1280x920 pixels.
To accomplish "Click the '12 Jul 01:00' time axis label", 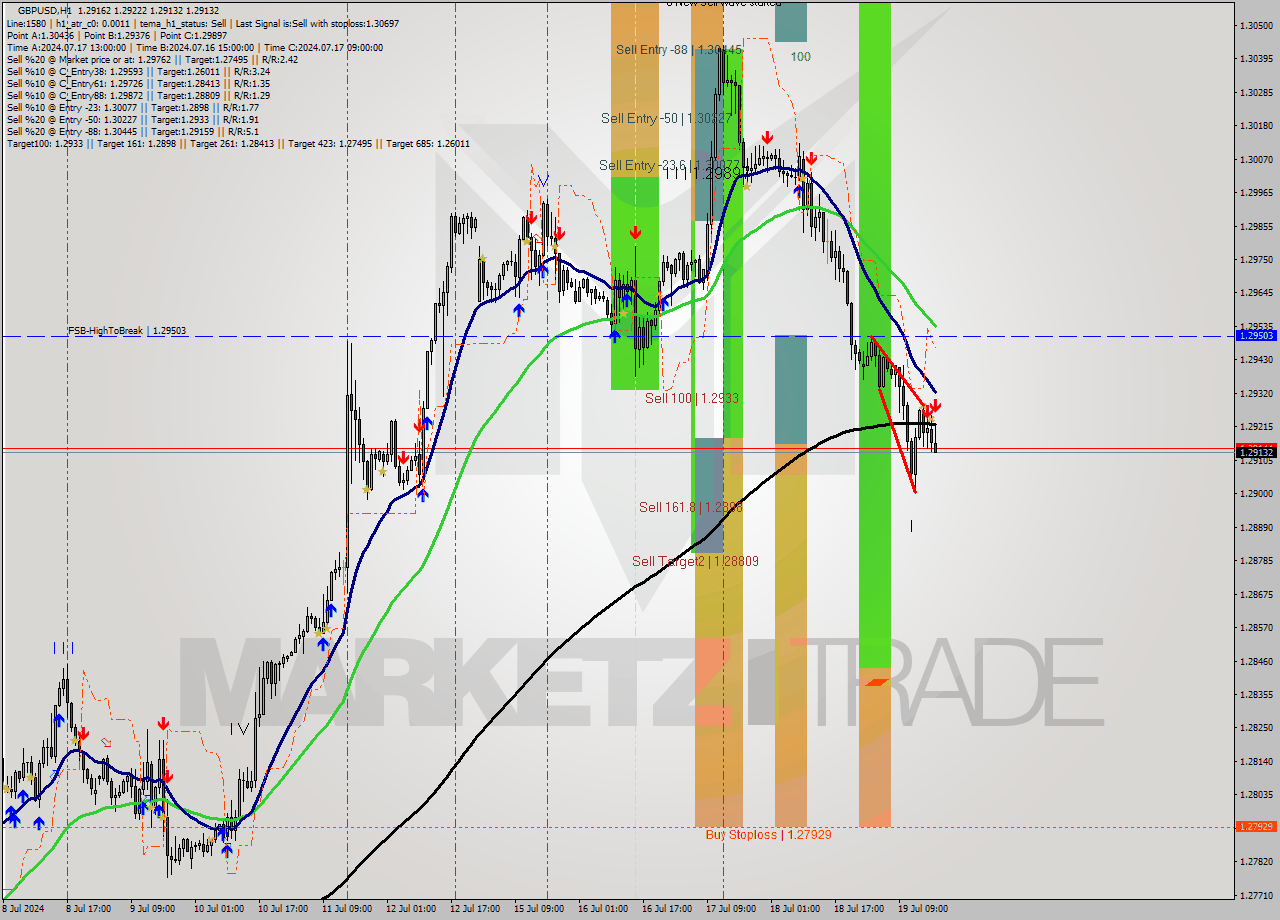I will [x=411, y=909].
